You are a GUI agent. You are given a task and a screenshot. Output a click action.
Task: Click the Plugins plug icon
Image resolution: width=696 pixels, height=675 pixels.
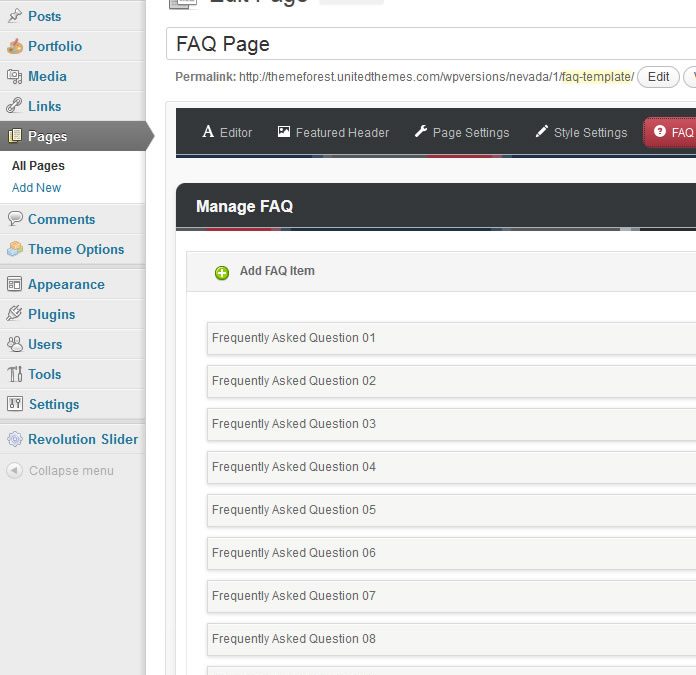[15, 314]
